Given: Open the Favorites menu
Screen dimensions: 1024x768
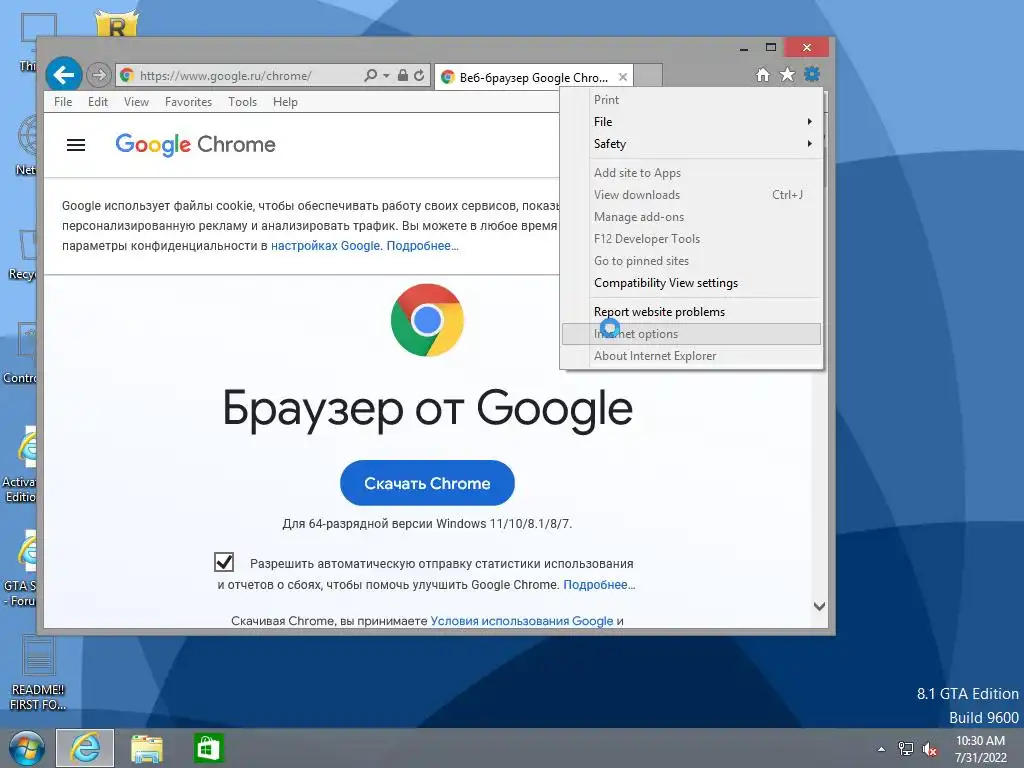Looking at the screenshot, I should click(188, 102).
